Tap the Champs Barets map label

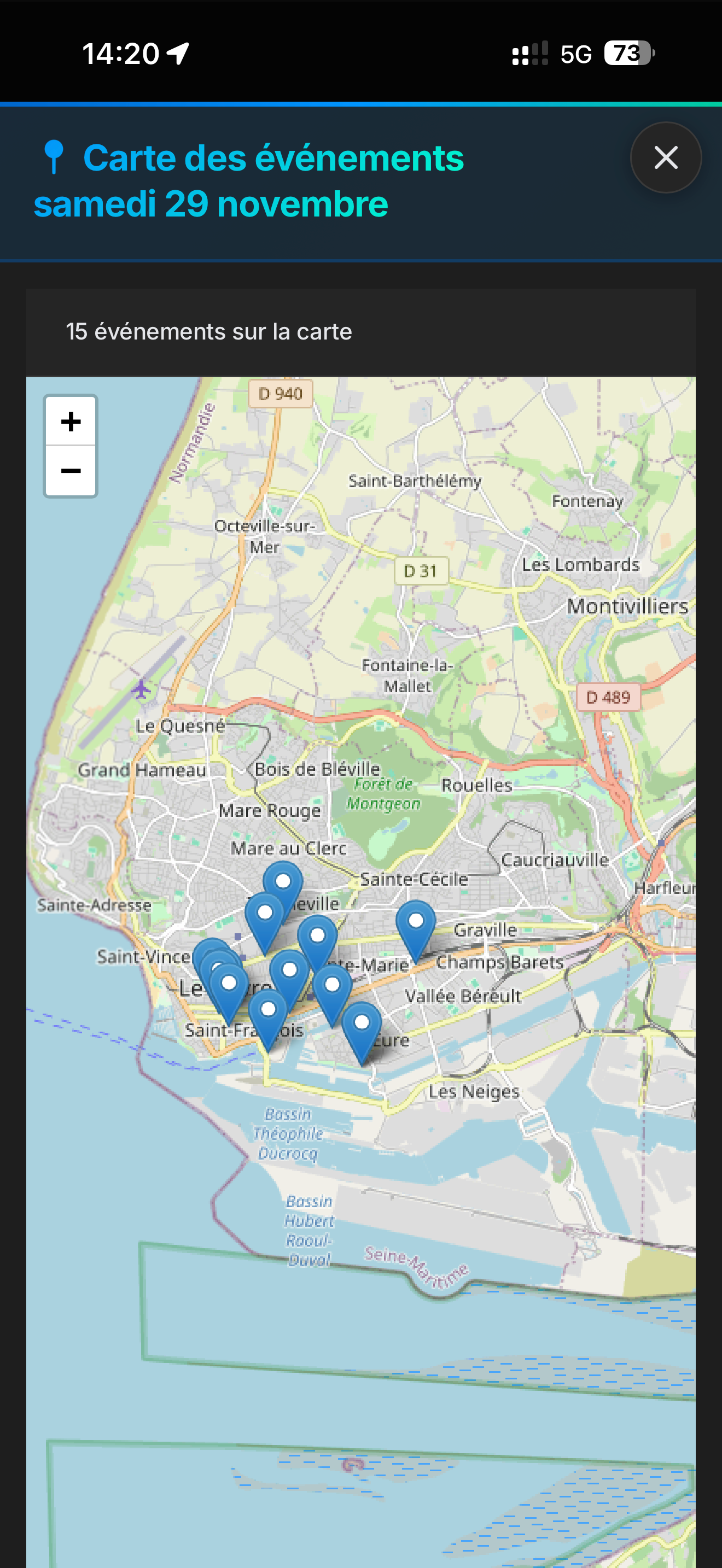point(500,962)
